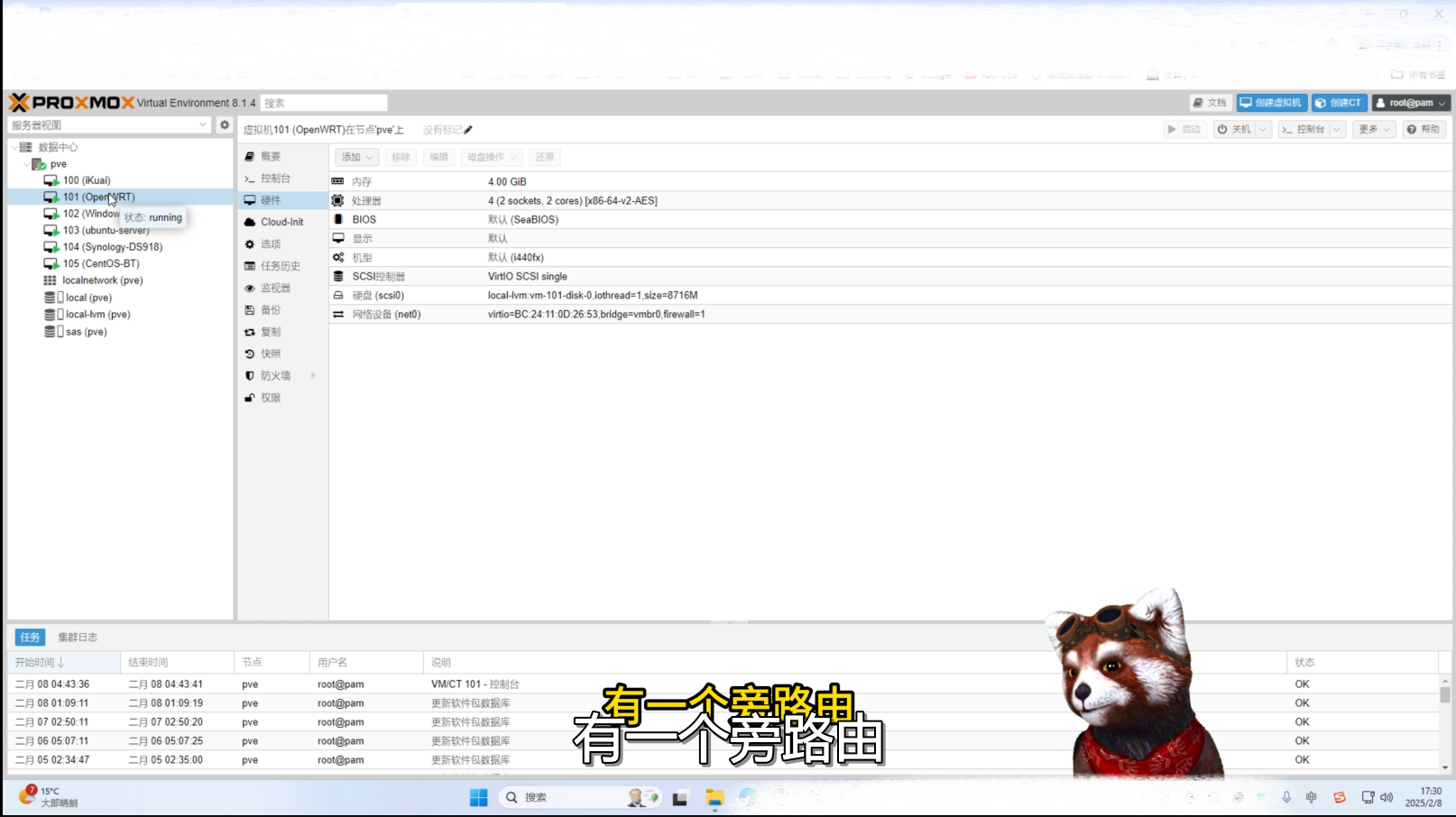This screenshot has width=1456, height=817.
Task: Click 创建CT create container button
Action: coord(1340,103)
